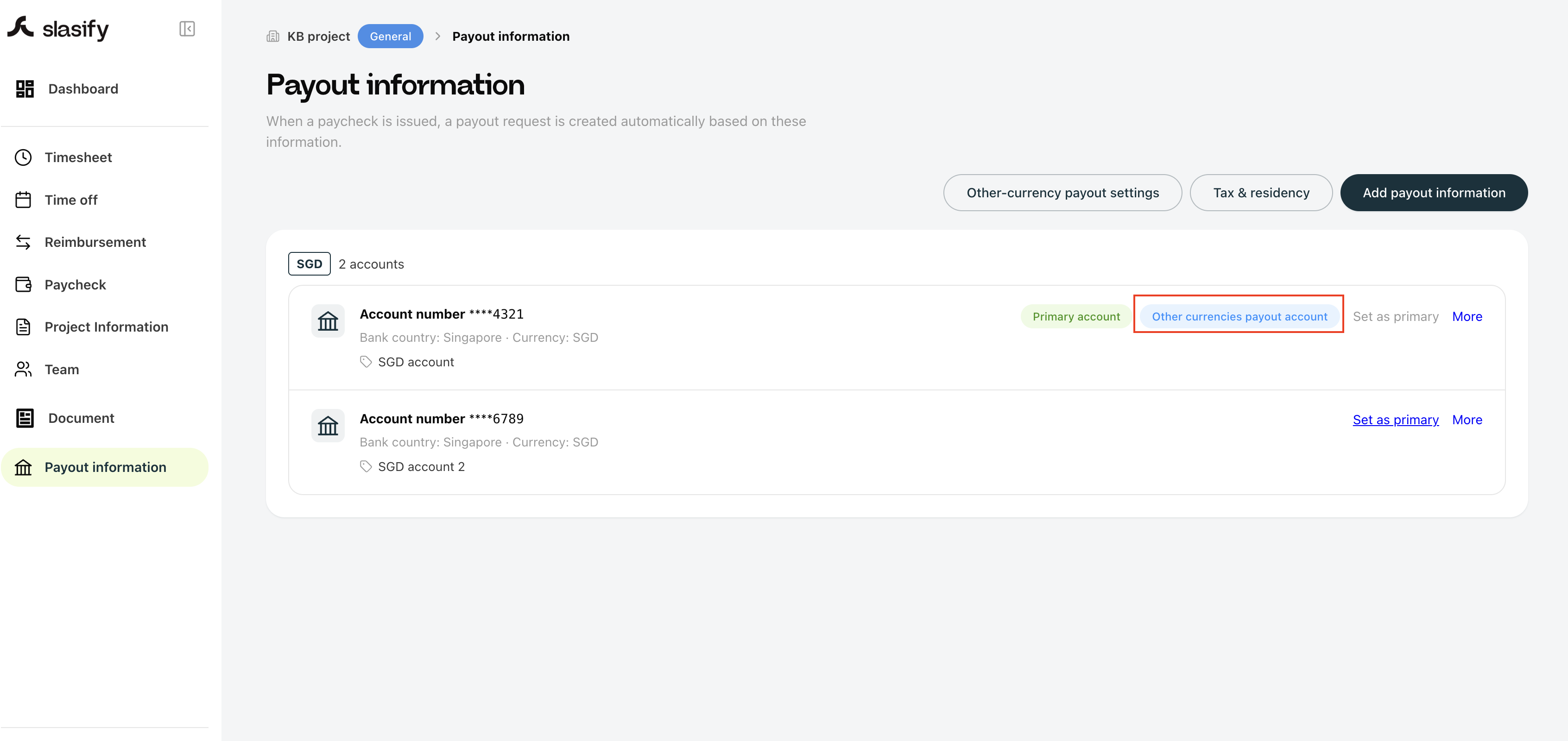
Task: Click the Paycheck wallet icon
Action: [23, 284]
